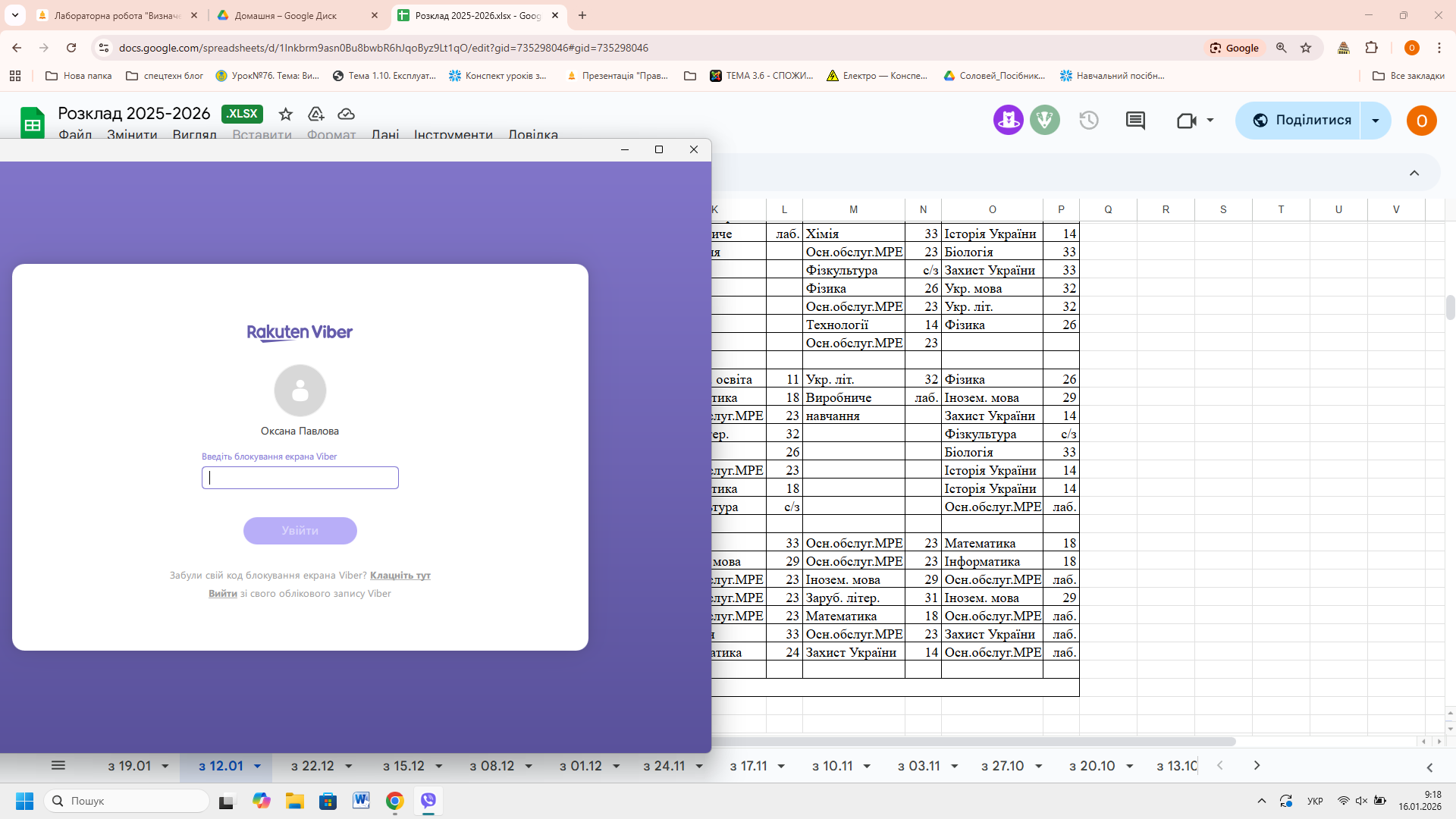Open the з 12.01 sheet tab dropdown

pos(257,767)
